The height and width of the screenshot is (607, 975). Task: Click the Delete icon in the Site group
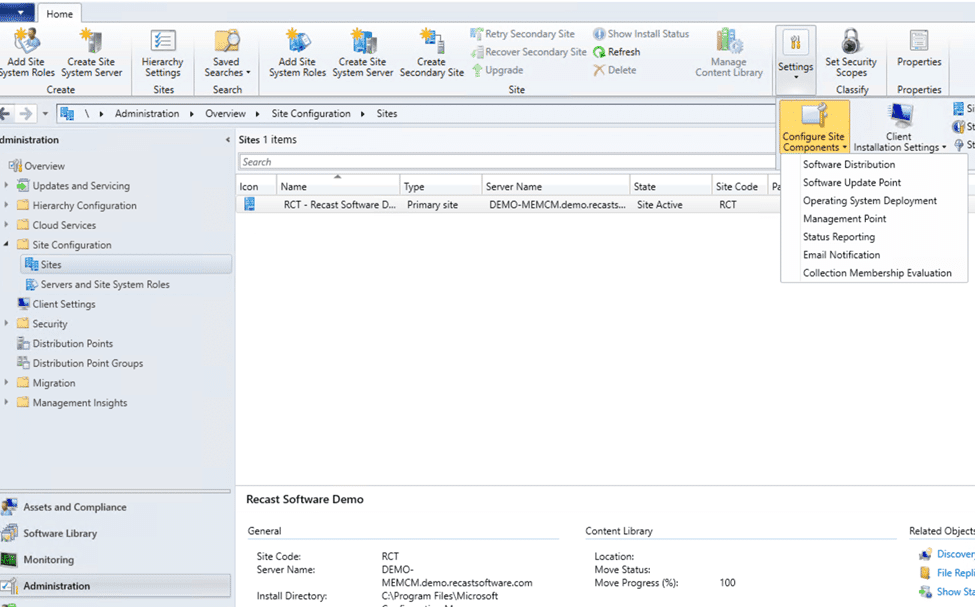[x=617, y=69]
